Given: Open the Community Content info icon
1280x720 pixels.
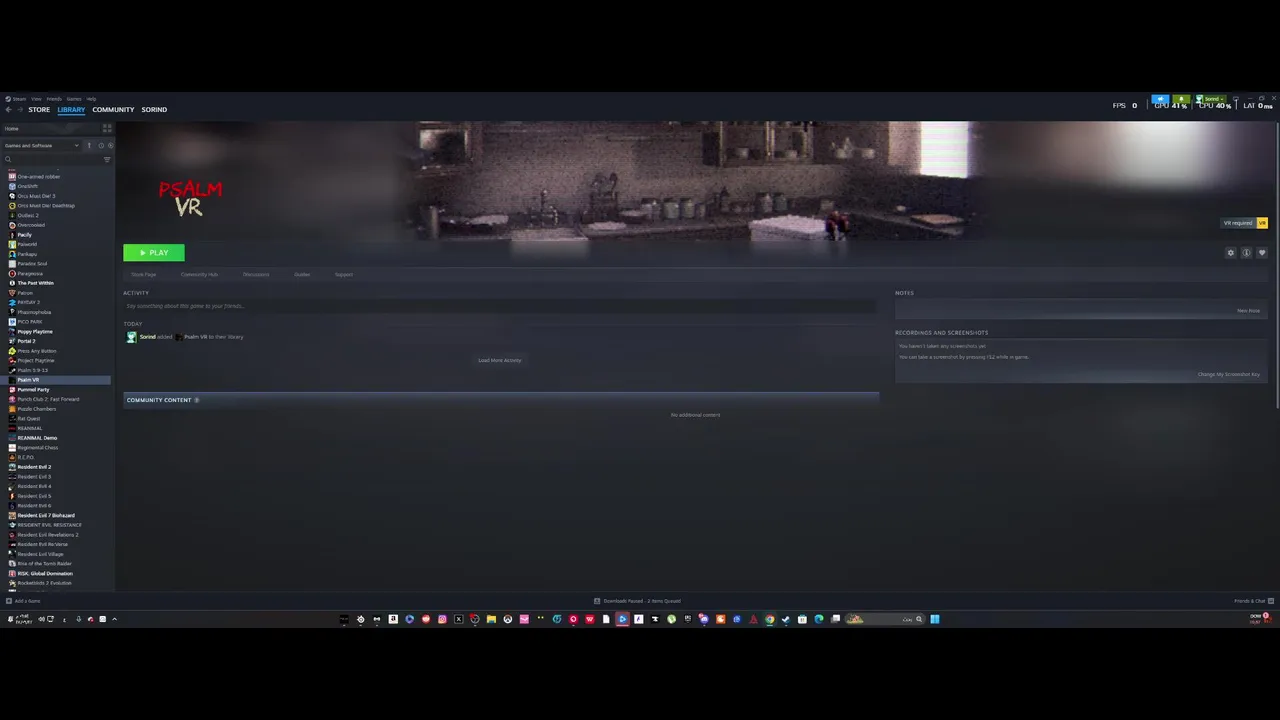Looking at the screenshot, I should 197,400.
